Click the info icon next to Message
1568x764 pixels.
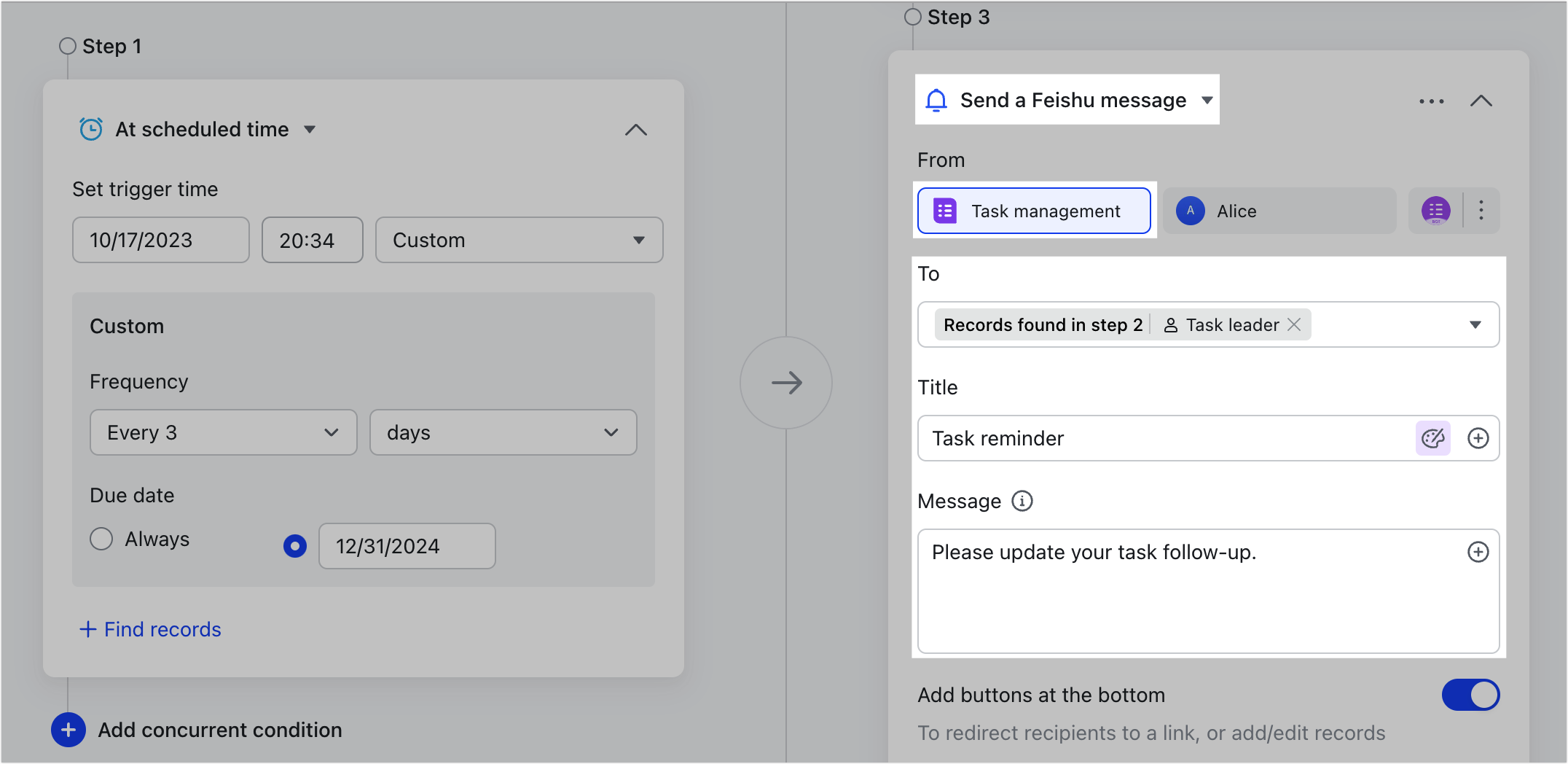1023,501
